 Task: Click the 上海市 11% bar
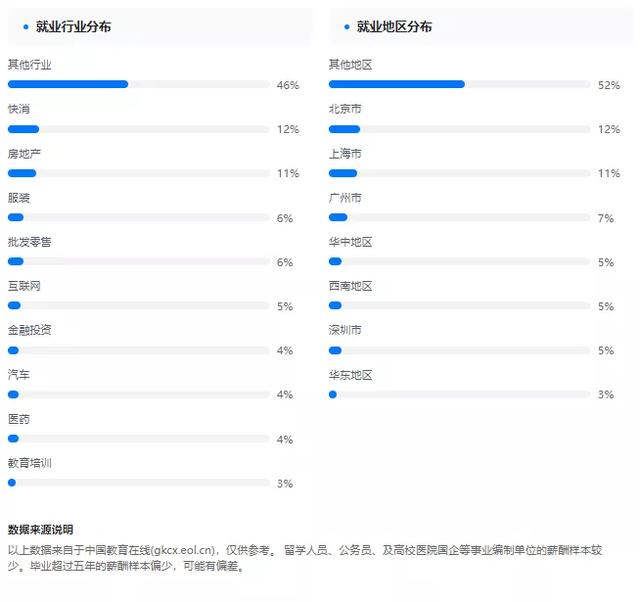(460, 173)
